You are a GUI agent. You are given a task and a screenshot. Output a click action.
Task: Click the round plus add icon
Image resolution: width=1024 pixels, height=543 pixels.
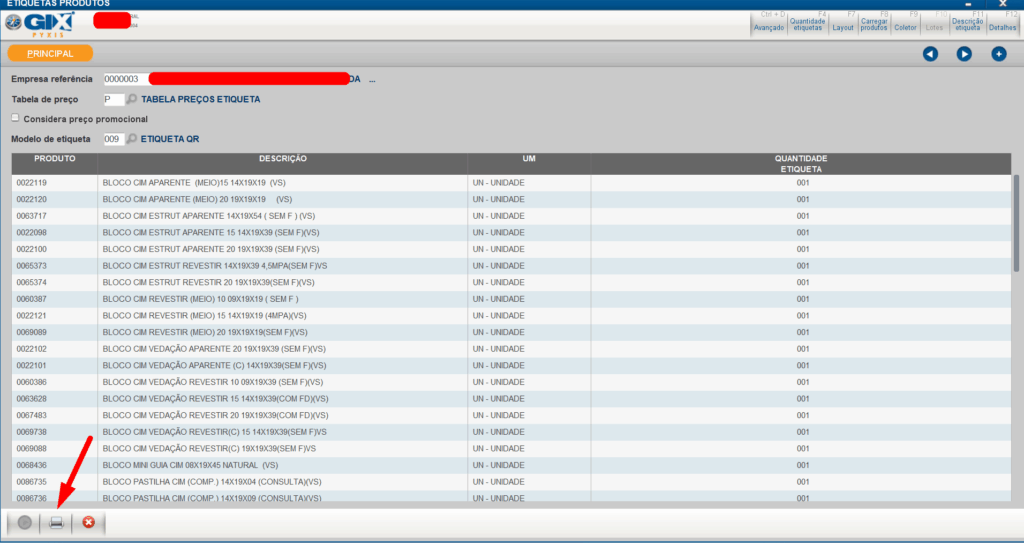coord(998,54)
